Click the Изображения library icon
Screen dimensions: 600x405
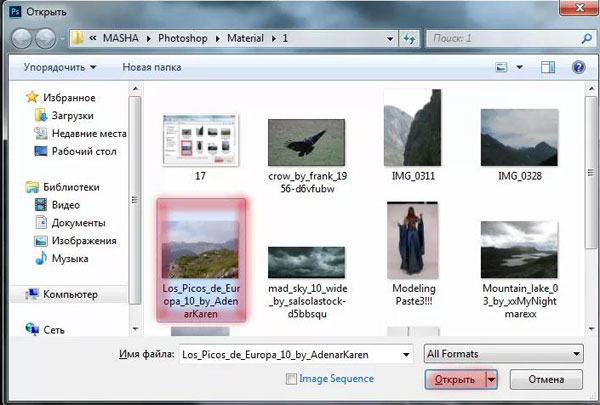tap(41, 240)
